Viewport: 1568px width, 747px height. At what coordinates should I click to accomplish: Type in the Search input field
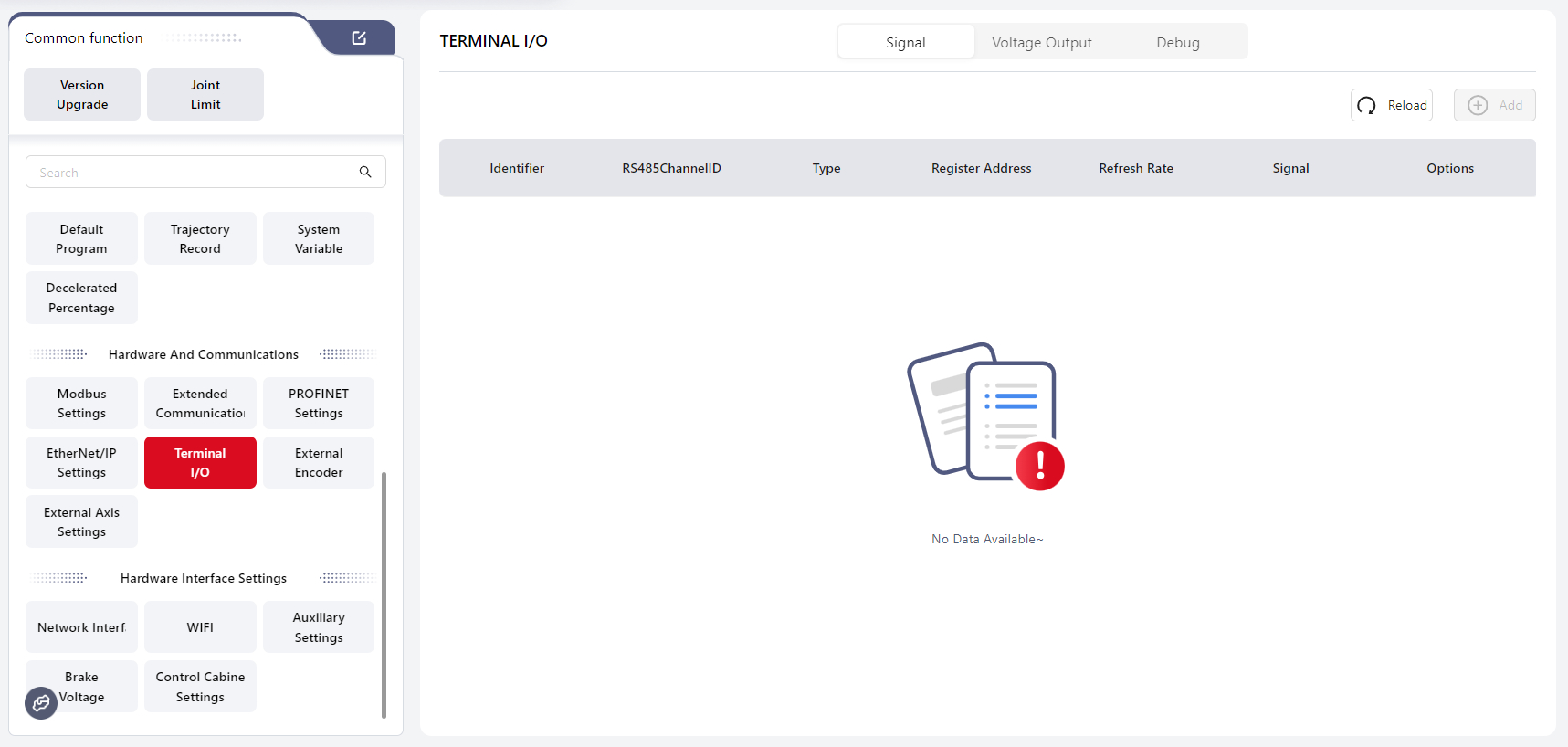(192, 172)
